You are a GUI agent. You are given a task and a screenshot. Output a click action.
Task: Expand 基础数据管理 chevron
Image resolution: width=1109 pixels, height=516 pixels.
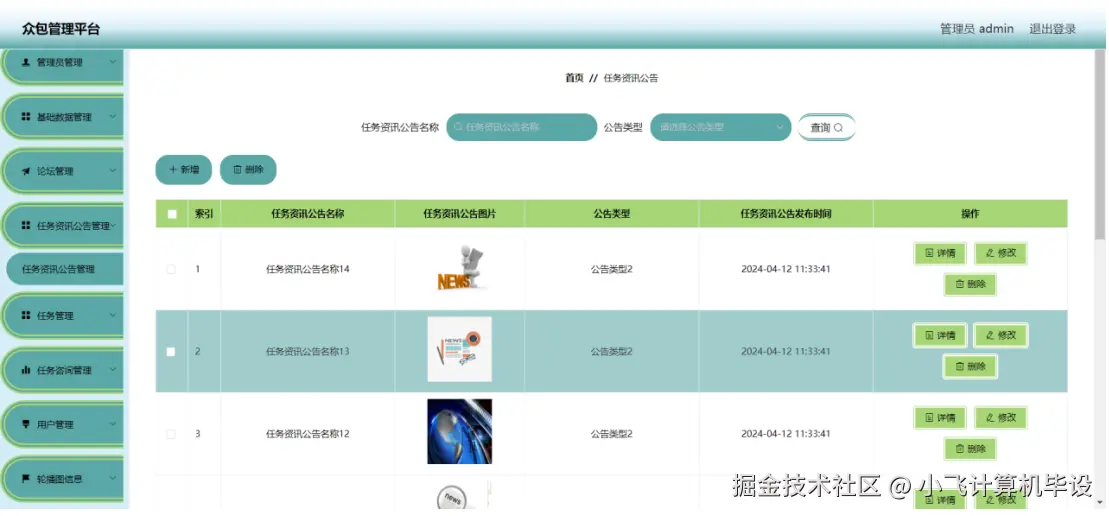click(x=113, y=117)
